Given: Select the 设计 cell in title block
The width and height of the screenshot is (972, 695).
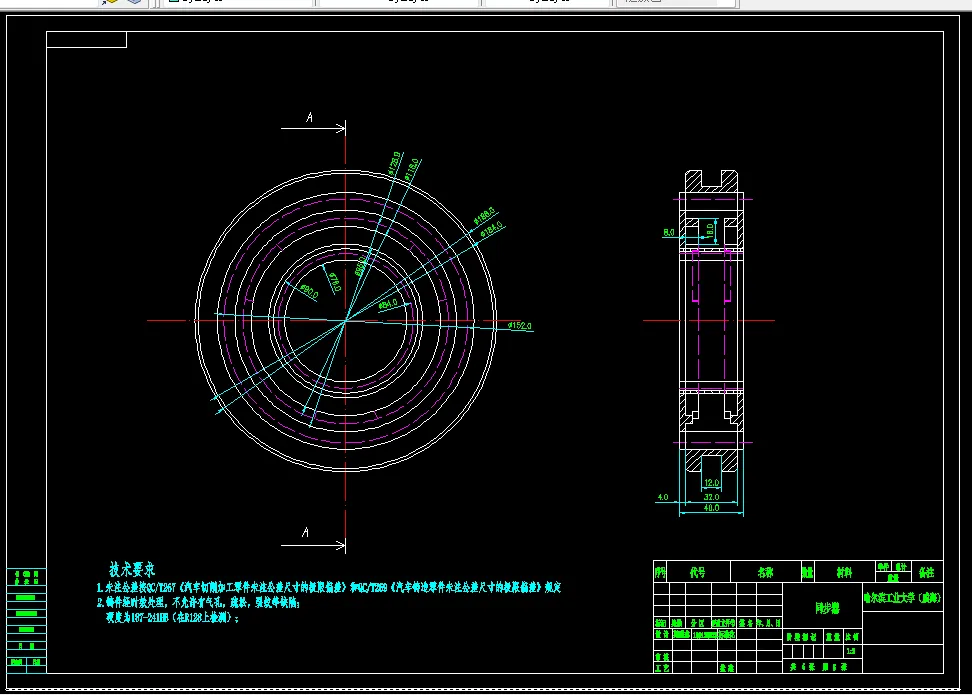Looking at the screenshot, I should click(x=662, y=634).
